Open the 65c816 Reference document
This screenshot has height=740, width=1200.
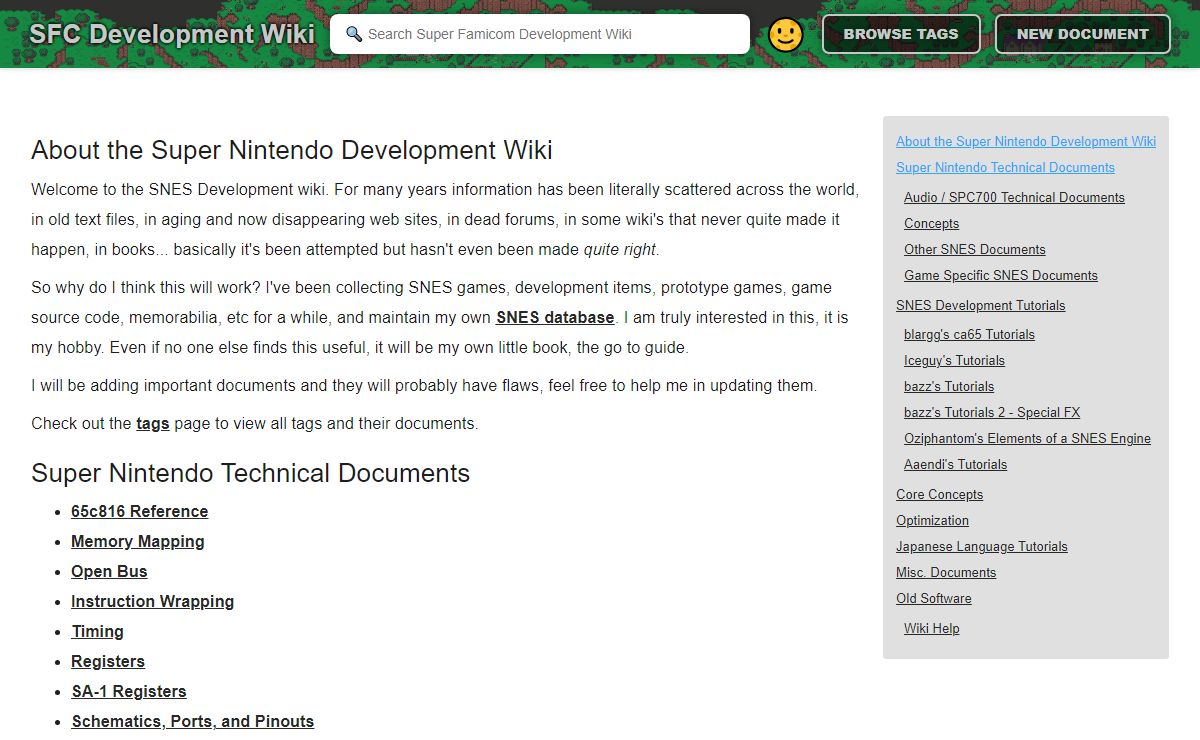(139, 511)
